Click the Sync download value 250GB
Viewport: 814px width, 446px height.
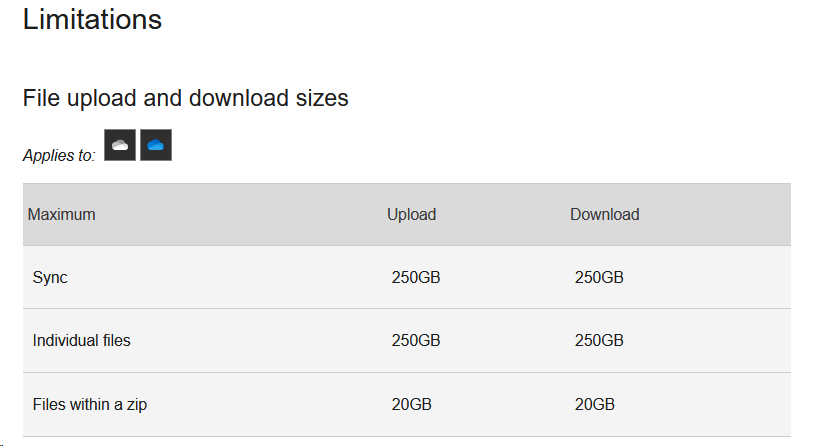599,277
